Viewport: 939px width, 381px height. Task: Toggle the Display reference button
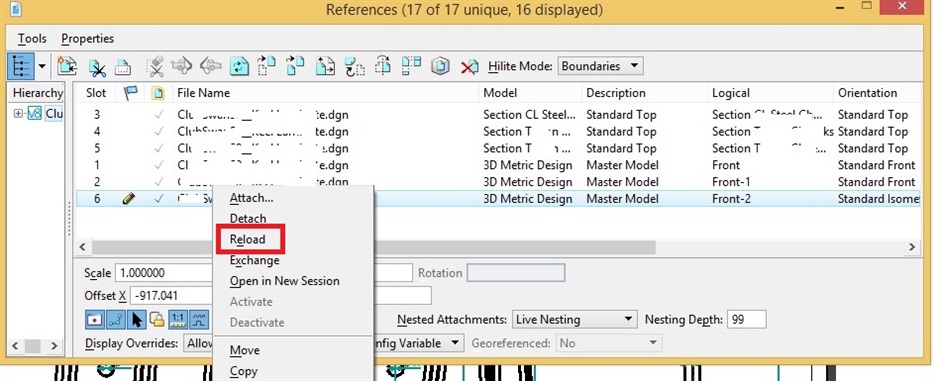[95, 320]
